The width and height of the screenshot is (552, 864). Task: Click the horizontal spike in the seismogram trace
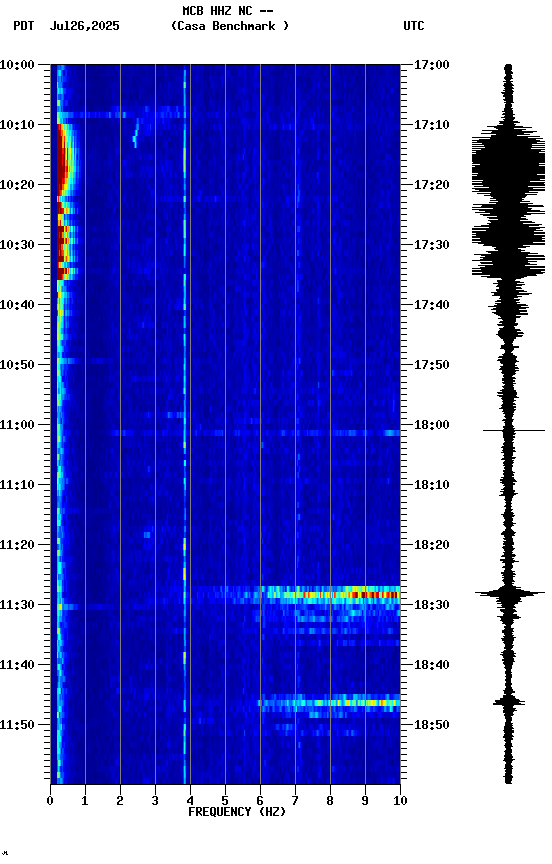pos(513,430)
